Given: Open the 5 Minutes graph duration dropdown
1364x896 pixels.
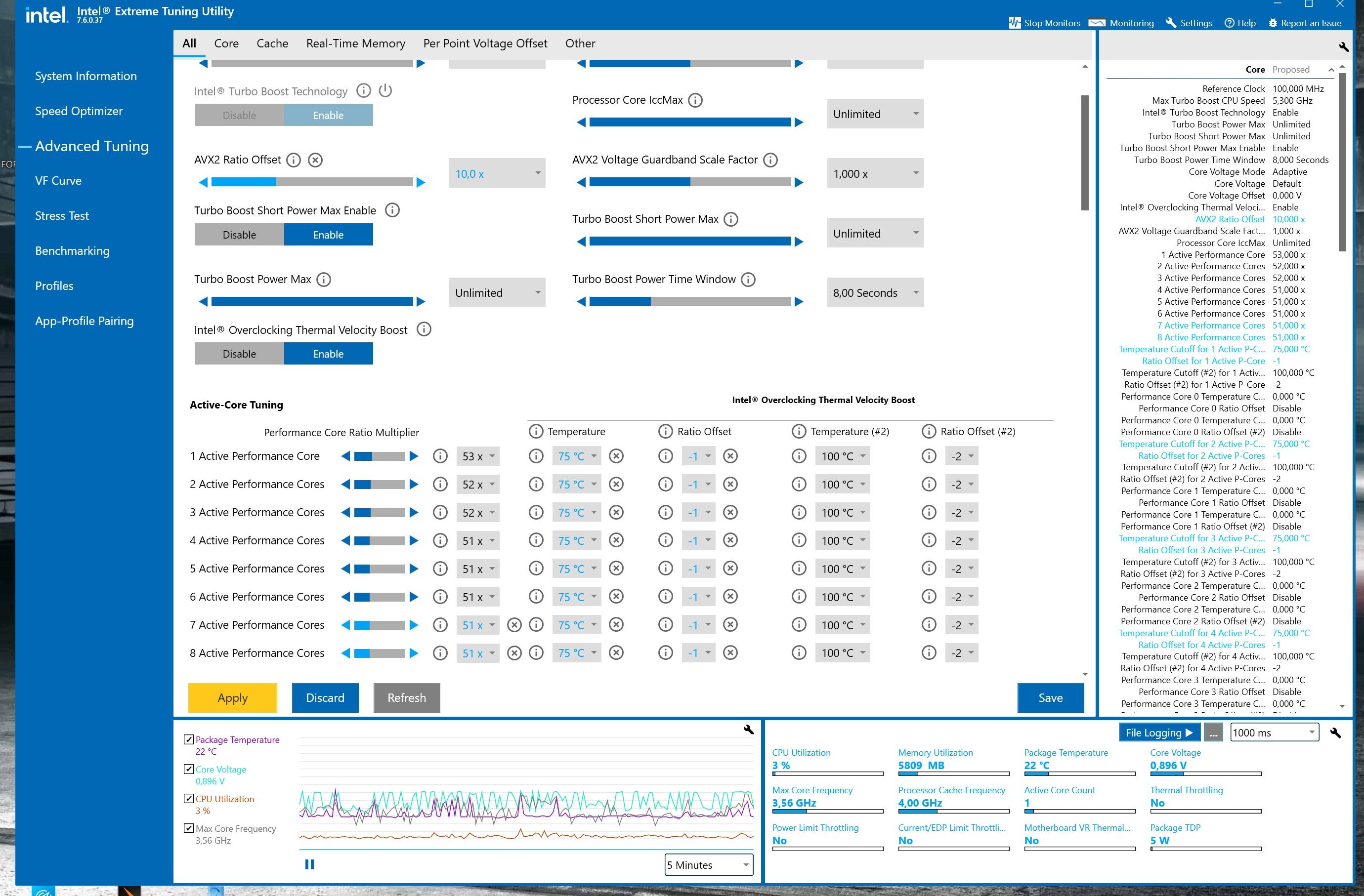Looking at the screenshot, I should tap(708, 864).
